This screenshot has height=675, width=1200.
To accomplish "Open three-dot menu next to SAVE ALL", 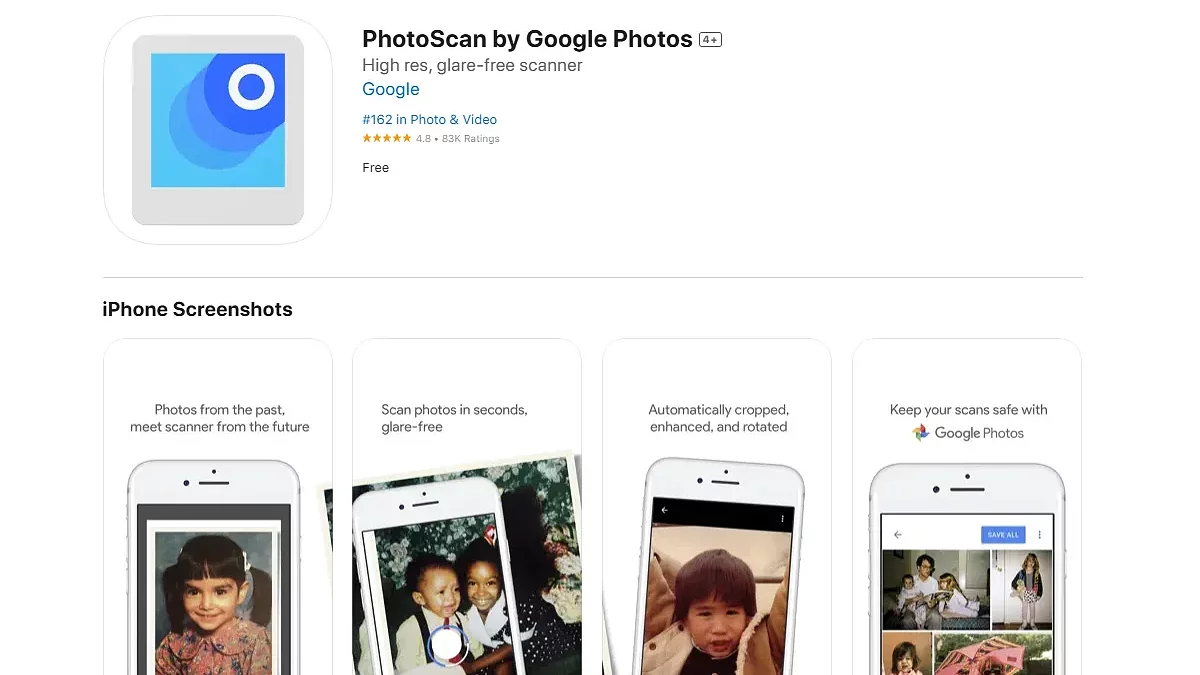I will [x=1040, y=535].
